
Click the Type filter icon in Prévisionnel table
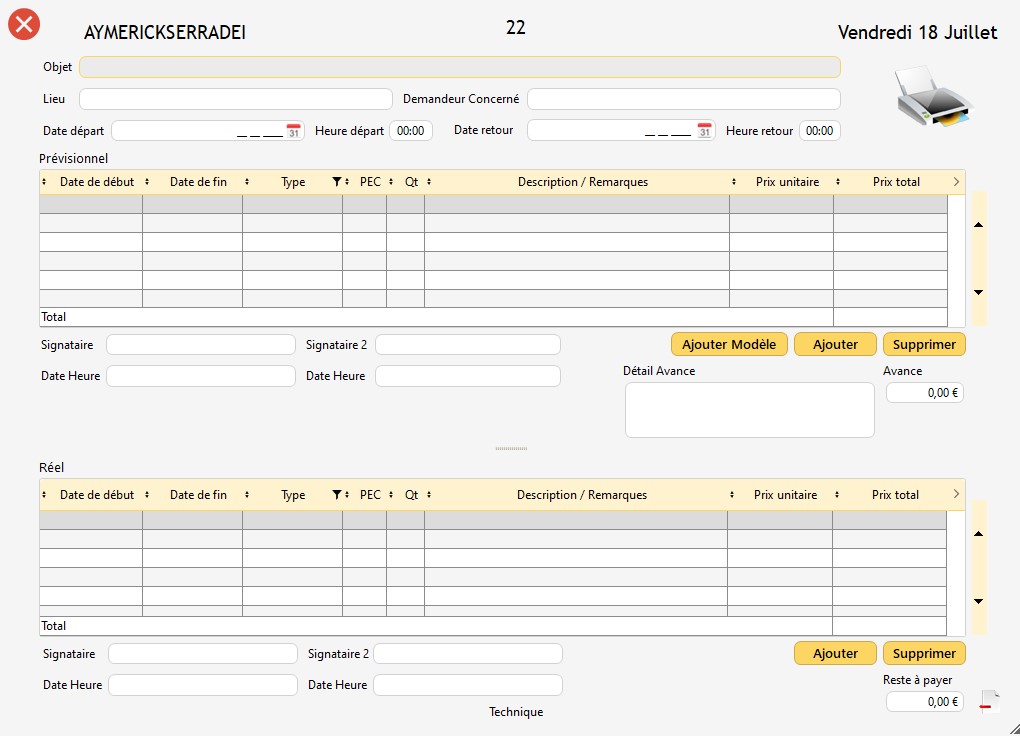pyautogui.click(x=337, y=182)
